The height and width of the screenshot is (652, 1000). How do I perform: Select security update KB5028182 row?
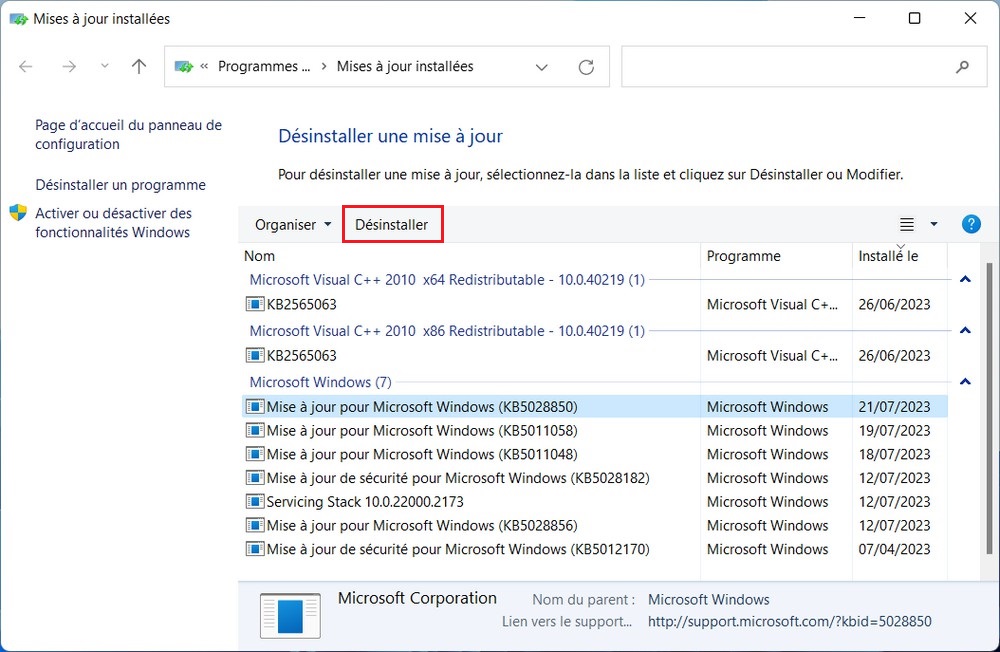pos(595,478)
